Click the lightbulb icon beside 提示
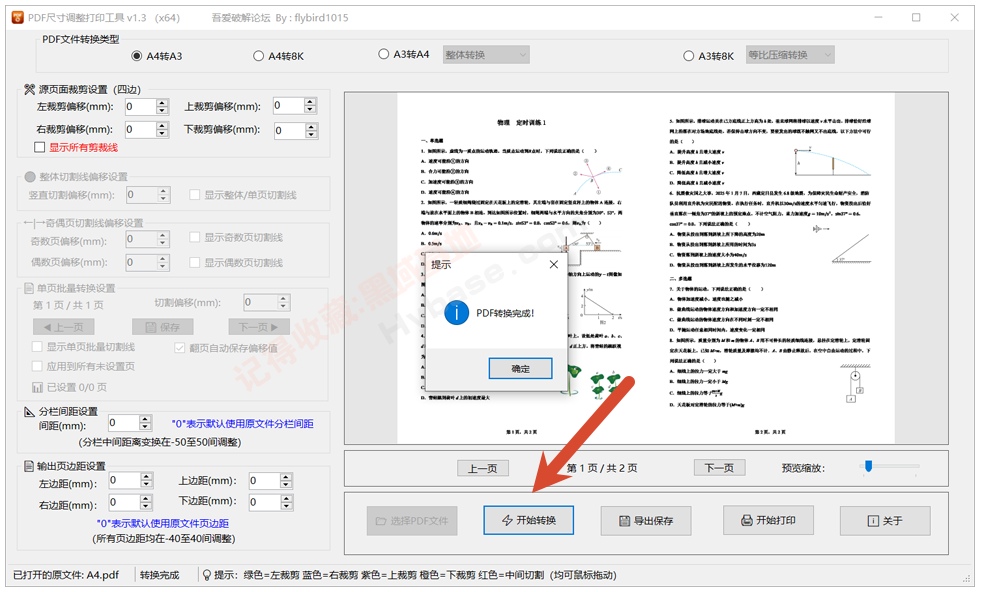 click(x=206, y=574)
